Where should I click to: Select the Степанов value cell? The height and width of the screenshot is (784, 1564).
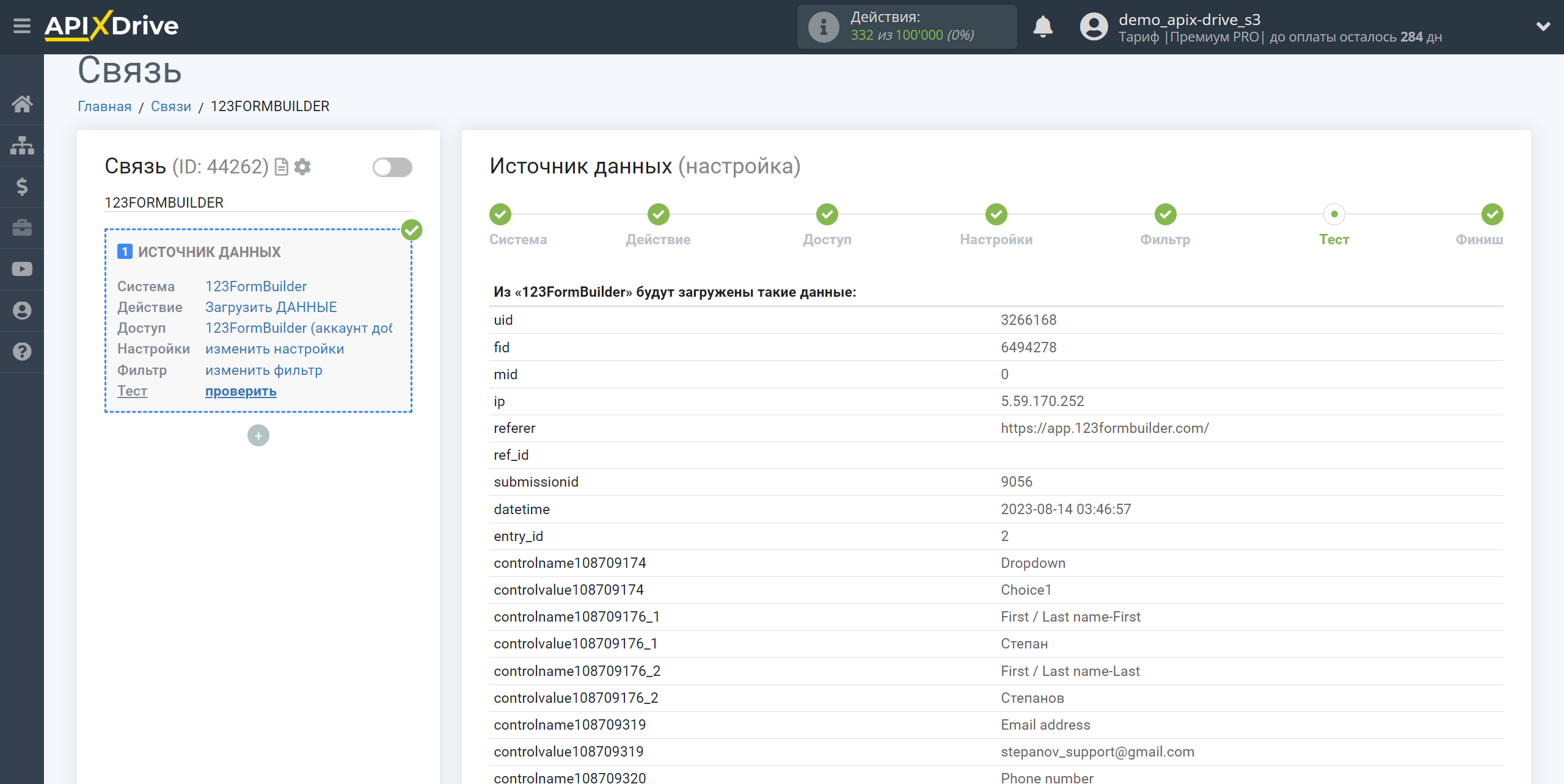point(1032,698)
